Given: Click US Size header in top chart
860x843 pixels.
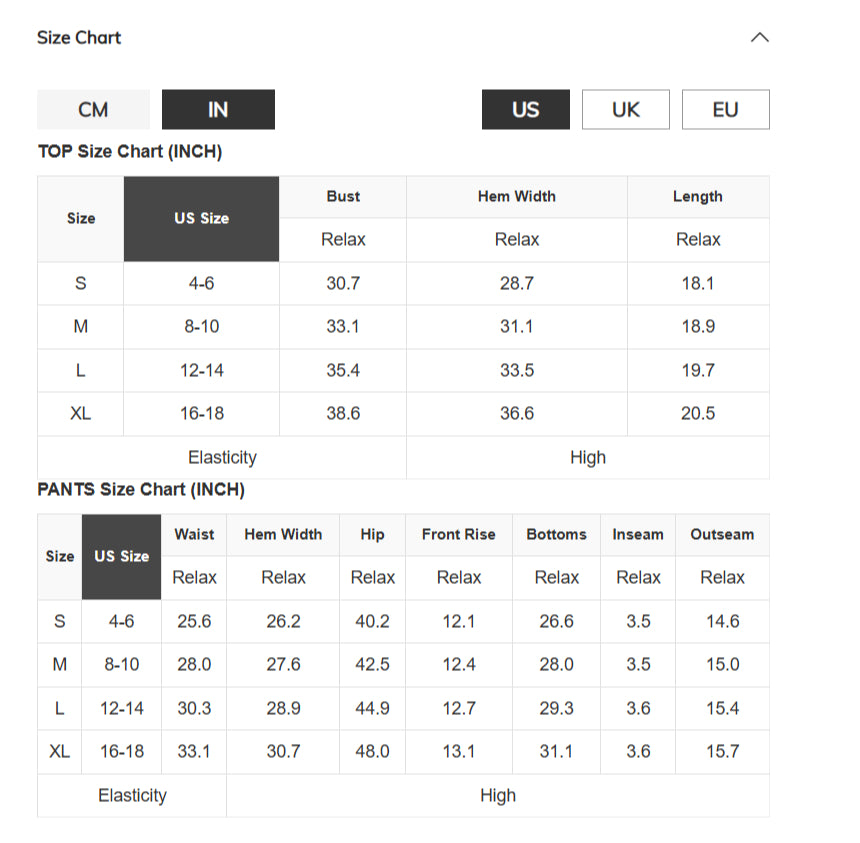Looking at the screenshot, I should [201, 218].
